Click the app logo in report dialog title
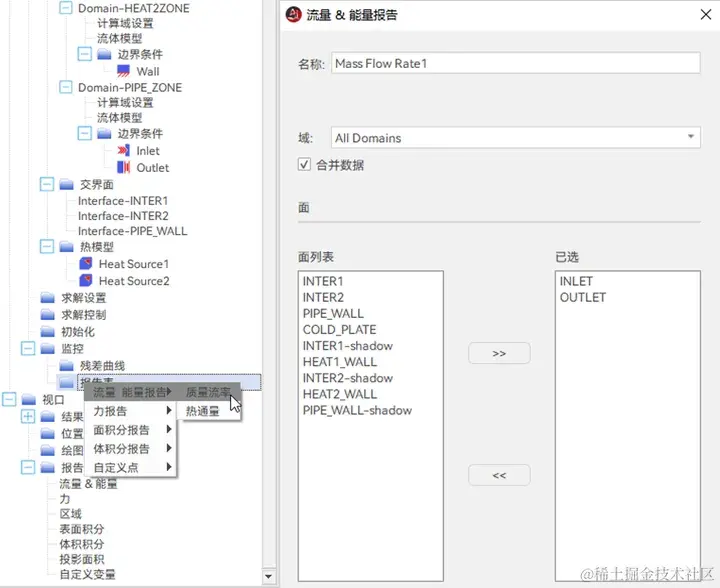This screenshot has width=720, height=588. click(293, 15)
